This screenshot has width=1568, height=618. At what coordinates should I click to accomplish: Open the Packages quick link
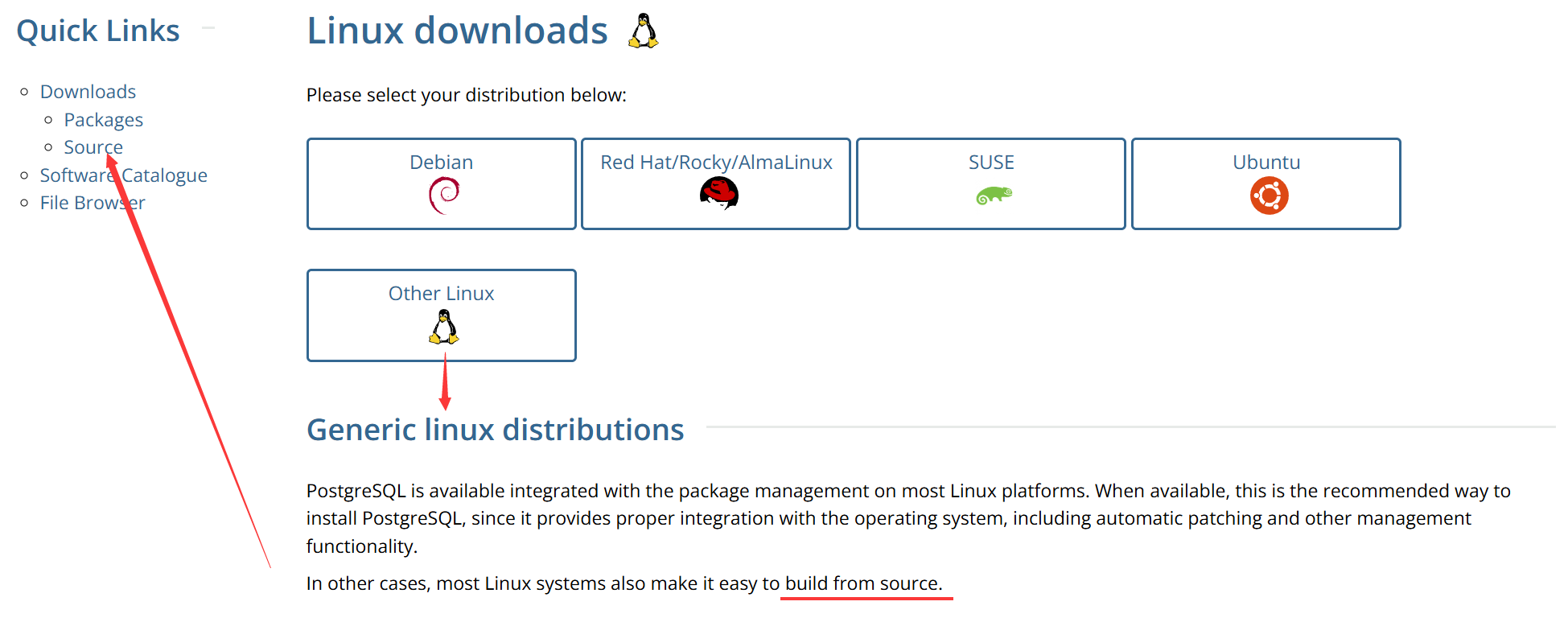[103, 120]
